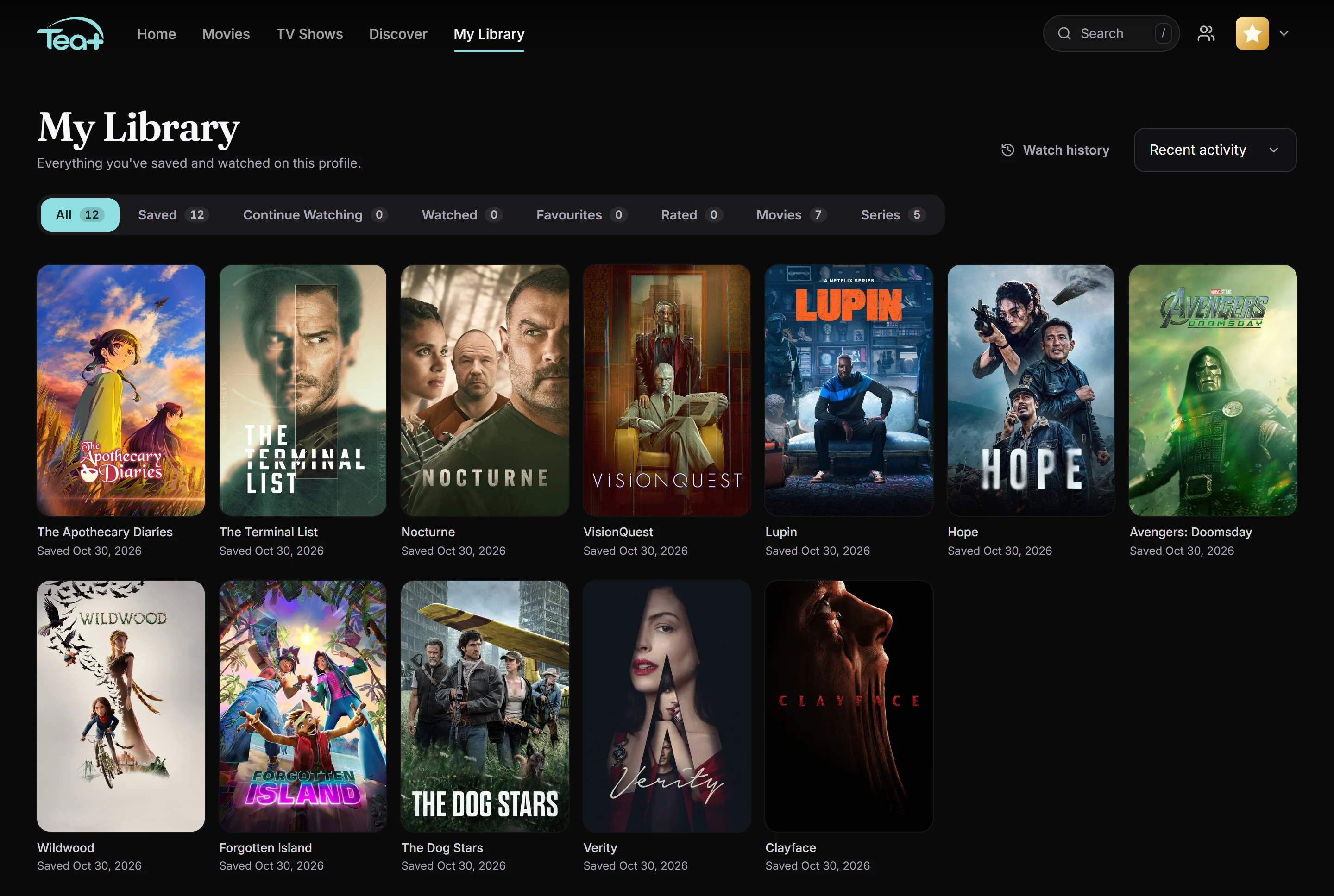Image resolution: width=1334 pixels, height=896 pixels.
Task: Open the Hope poster
Action: (1031, 390)
